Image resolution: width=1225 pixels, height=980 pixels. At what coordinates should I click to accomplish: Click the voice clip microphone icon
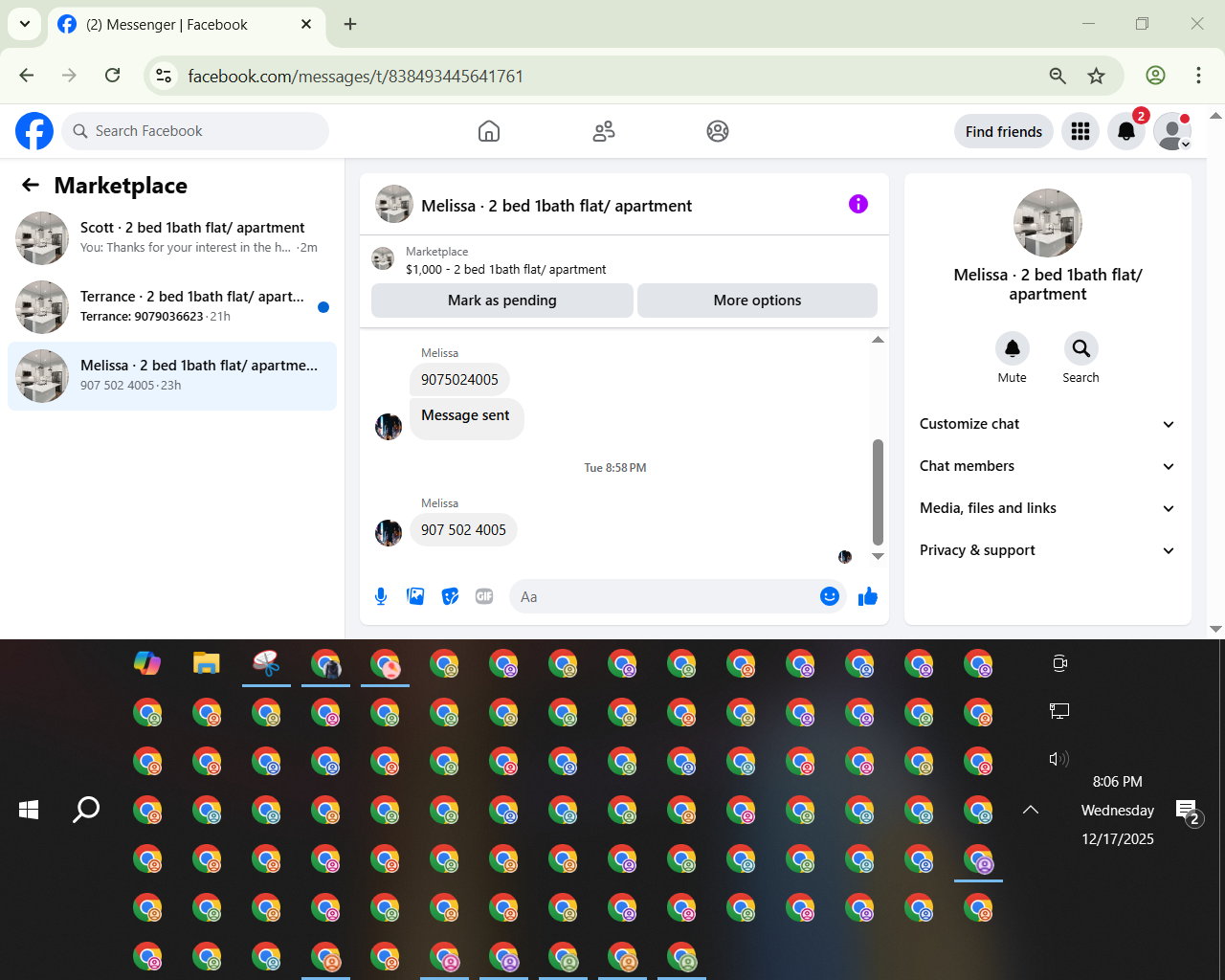[381, 597]
